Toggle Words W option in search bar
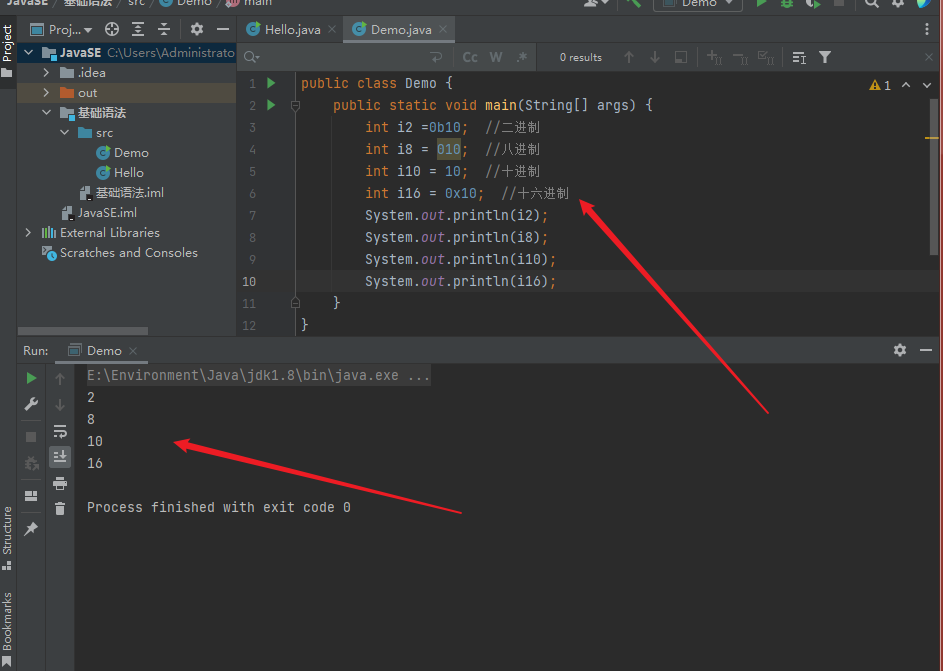 tap(496, 57)
